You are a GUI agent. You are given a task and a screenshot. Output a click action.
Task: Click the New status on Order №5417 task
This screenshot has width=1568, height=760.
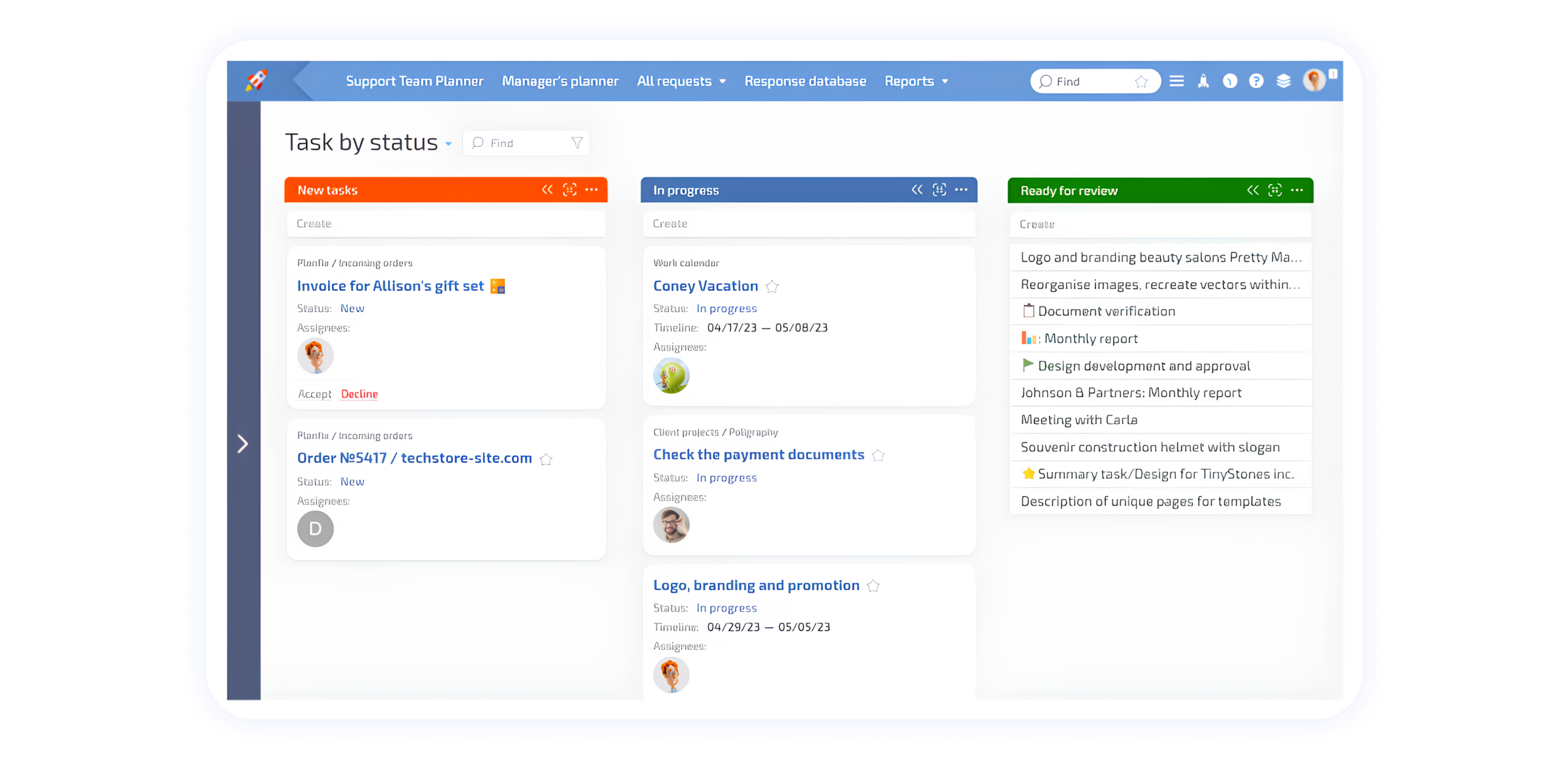[x=352, y=482]
